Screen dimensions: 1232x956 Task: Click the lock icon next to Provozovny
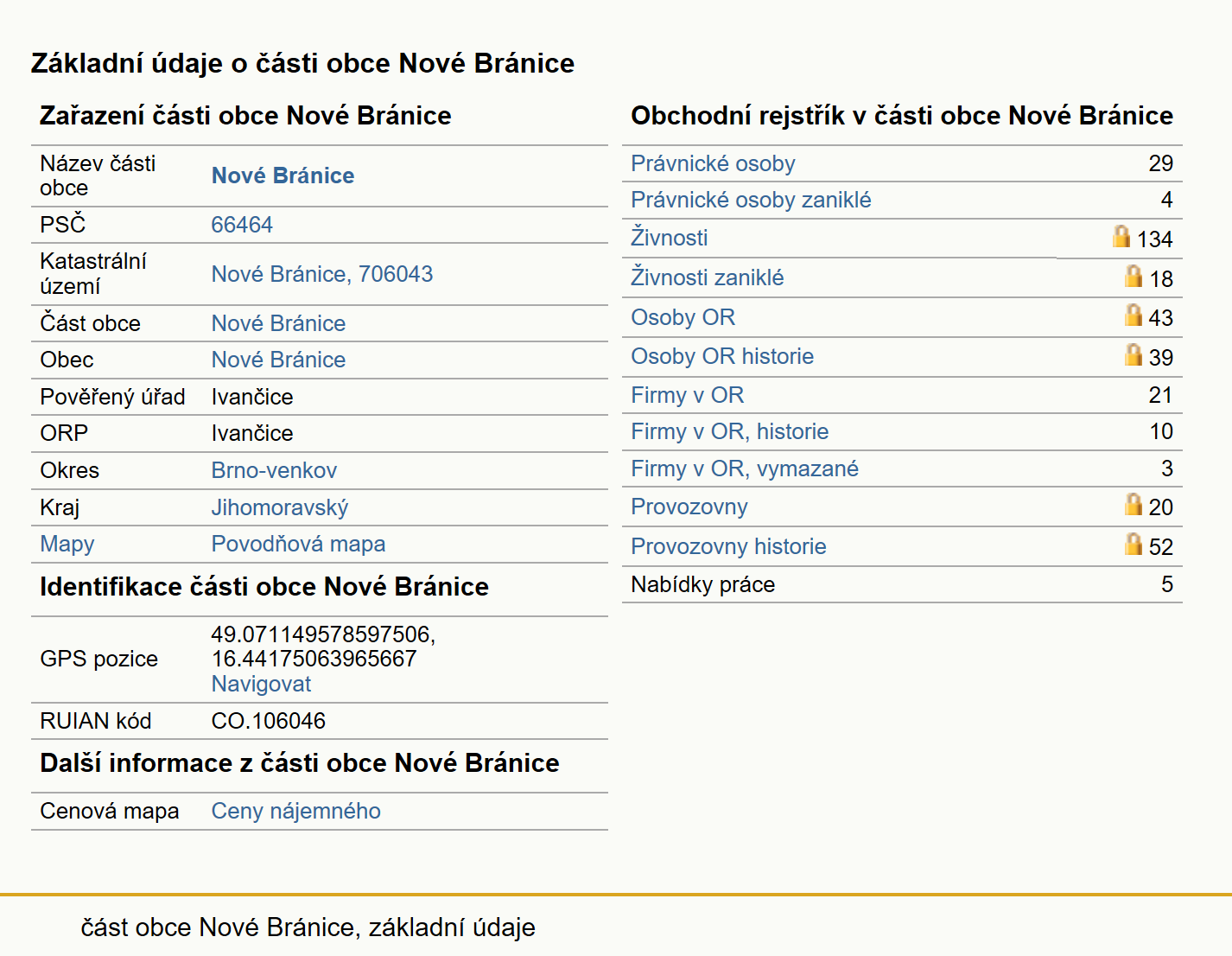(x=1133, y=504)
